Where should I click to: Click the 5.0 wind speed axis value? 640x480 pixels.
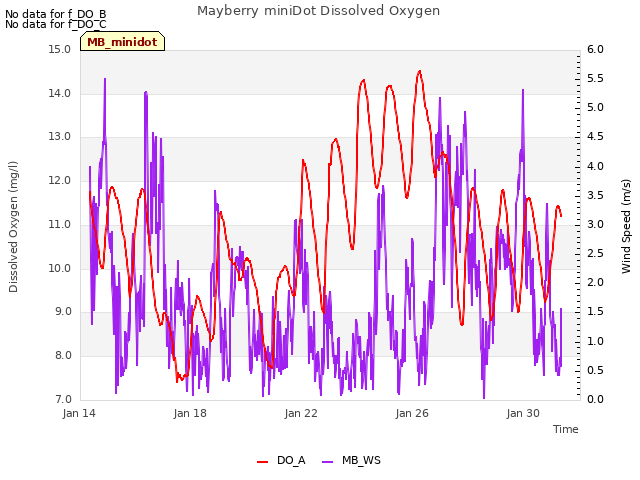pos(595,108)
